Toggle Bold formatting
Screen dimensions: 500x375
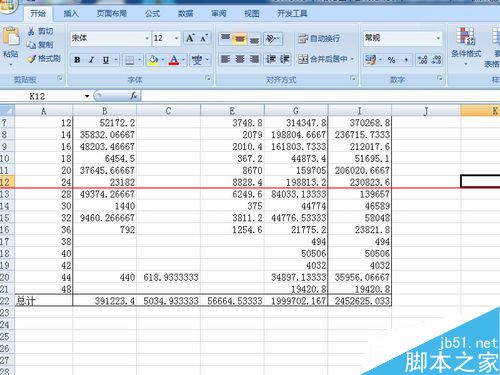click(x=77, y=60)
